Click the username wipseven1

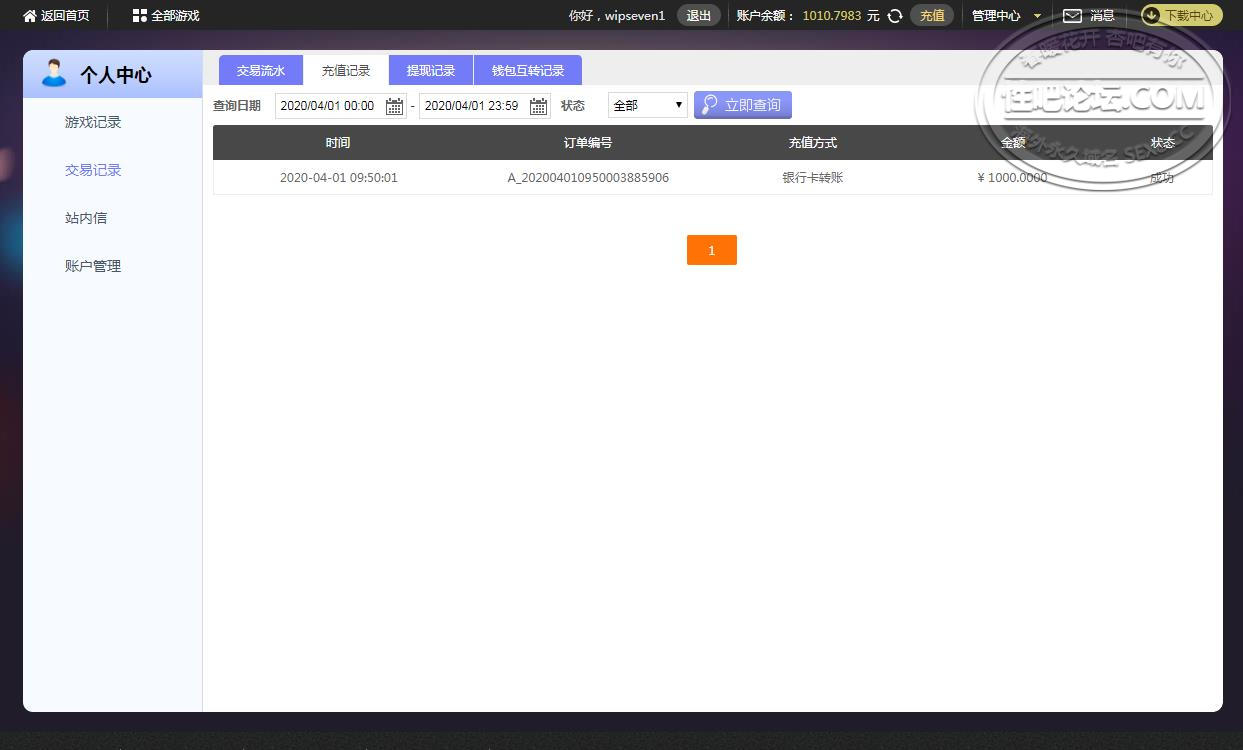(635, 16)
